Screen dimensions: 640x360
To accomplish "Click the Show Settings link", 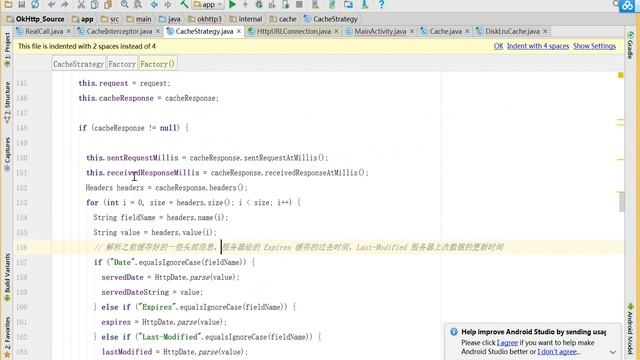I will [594, 46].
